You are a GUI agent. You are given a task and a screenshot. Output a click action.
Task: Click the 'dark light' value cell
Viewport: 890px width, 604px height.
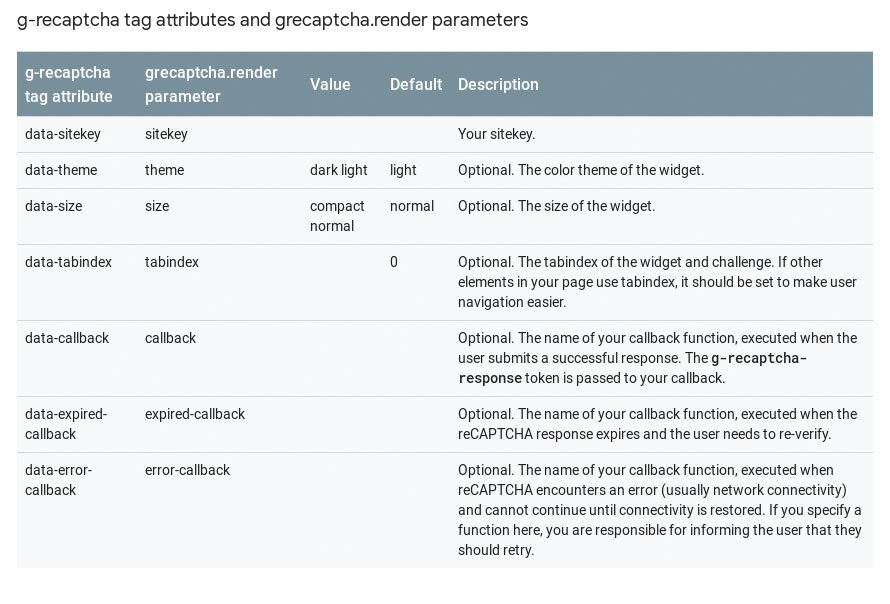(338, 170)
